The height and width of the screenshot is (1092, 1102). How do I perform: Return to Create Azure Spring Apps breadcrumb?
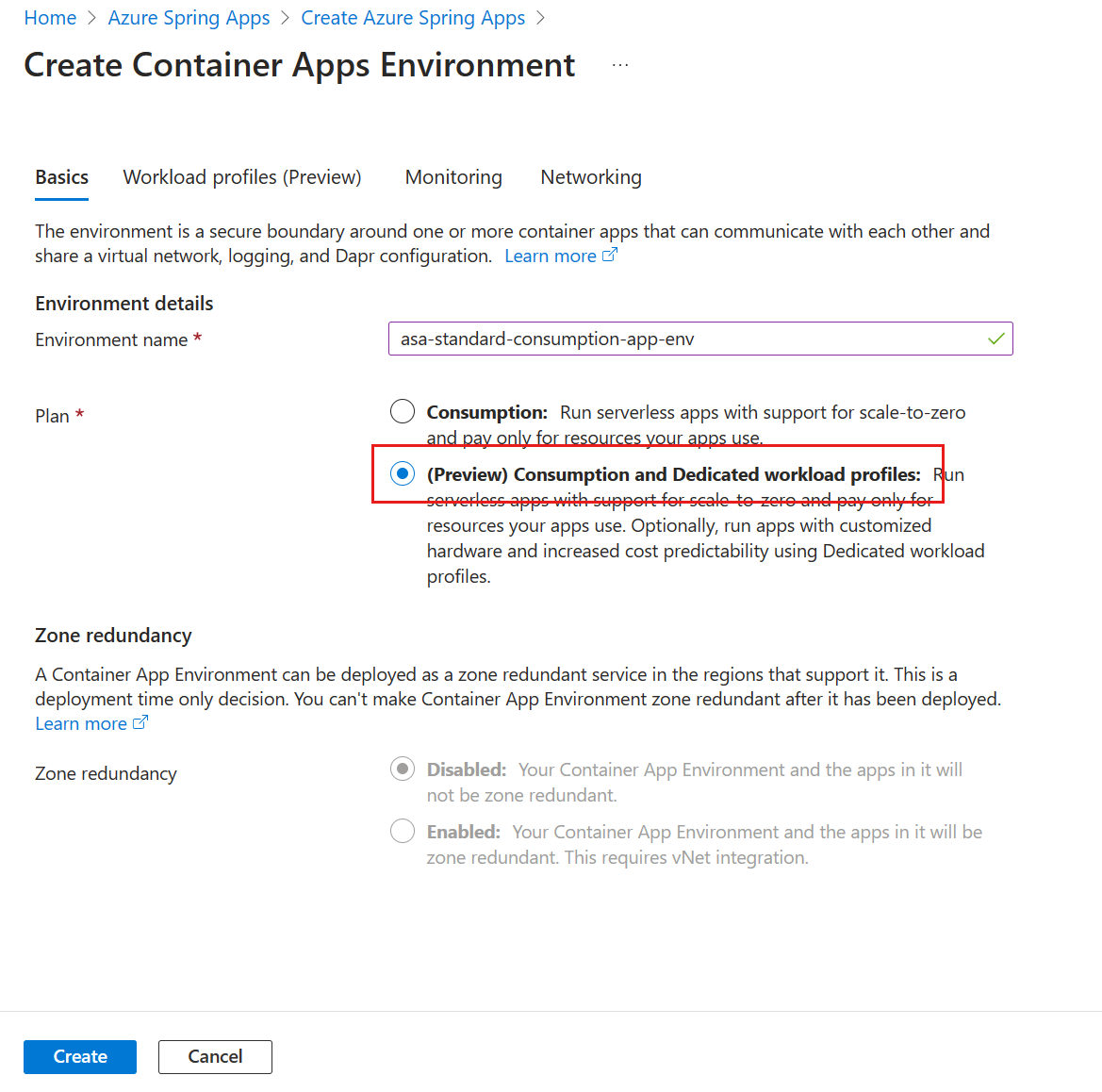pyautogui.click(x=413, y=18)
